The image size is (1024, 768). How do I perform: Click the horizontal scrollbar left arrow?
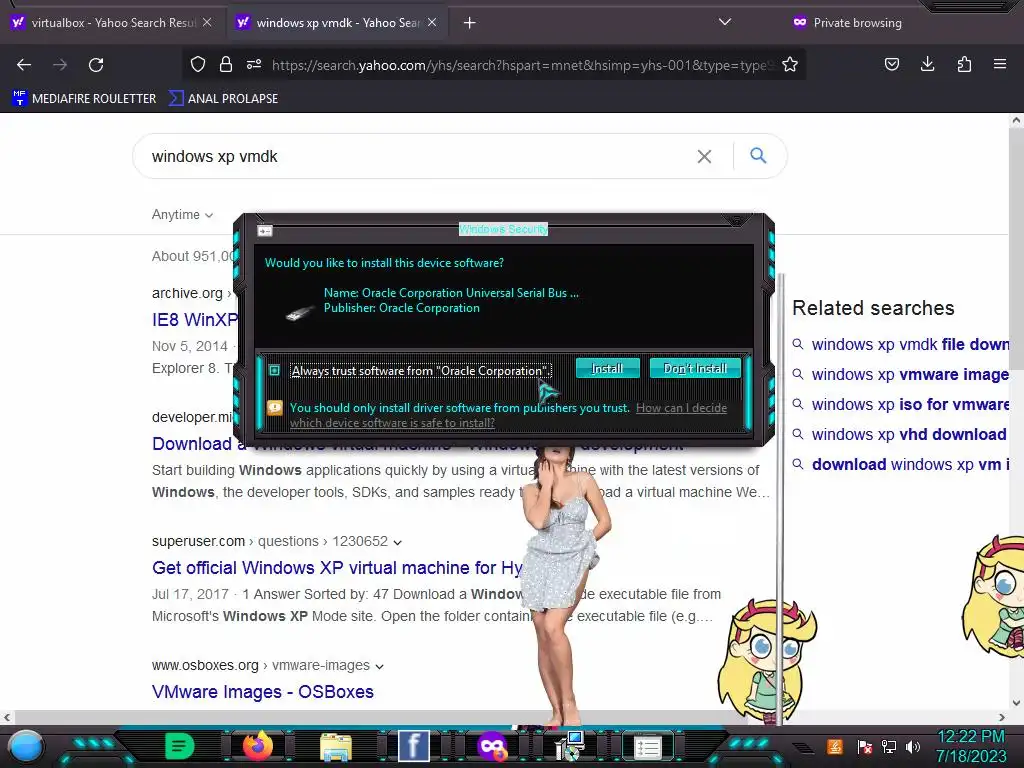7,717
